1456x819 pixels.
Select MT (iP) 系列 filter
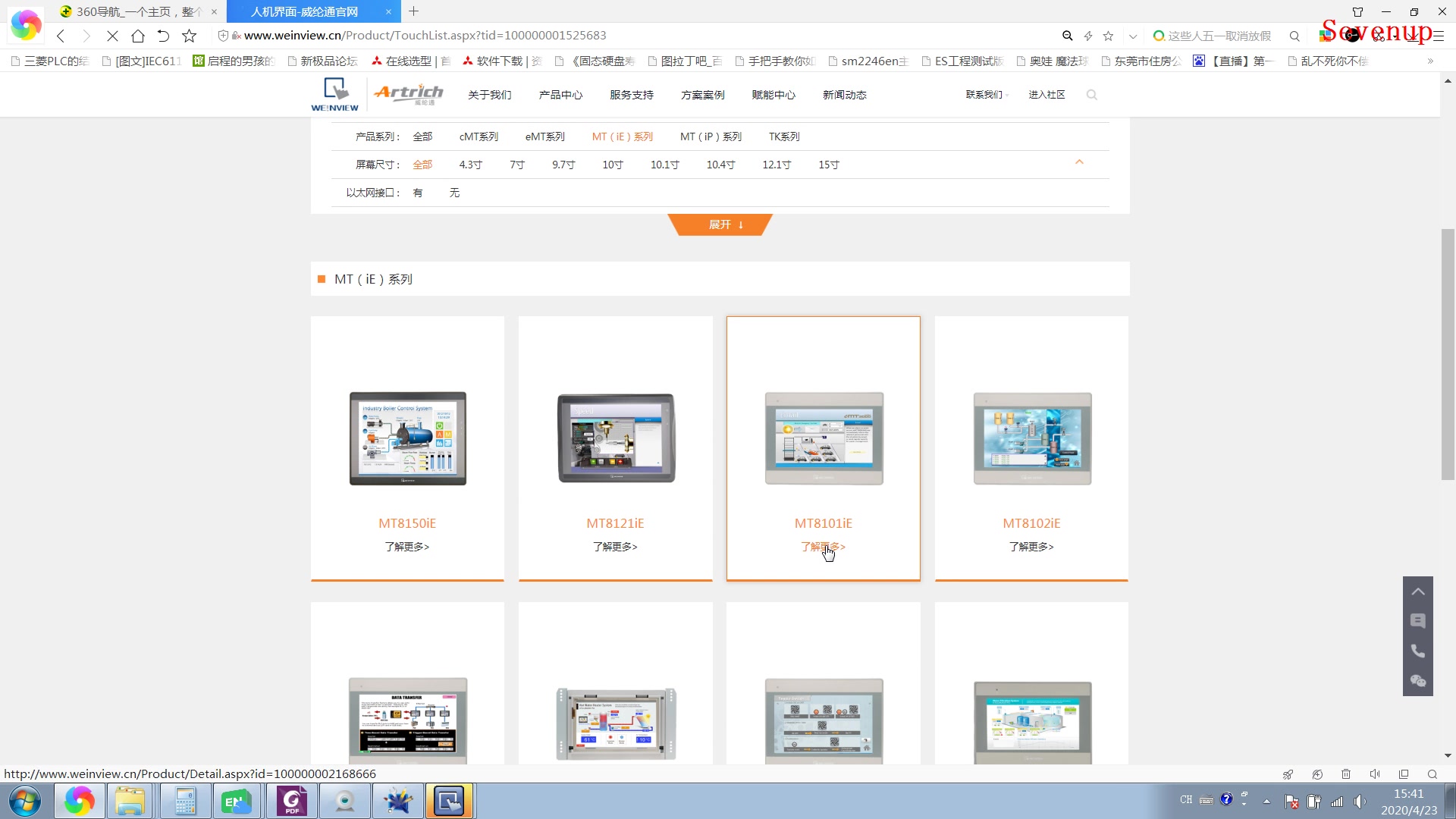[x=711, y=136]
